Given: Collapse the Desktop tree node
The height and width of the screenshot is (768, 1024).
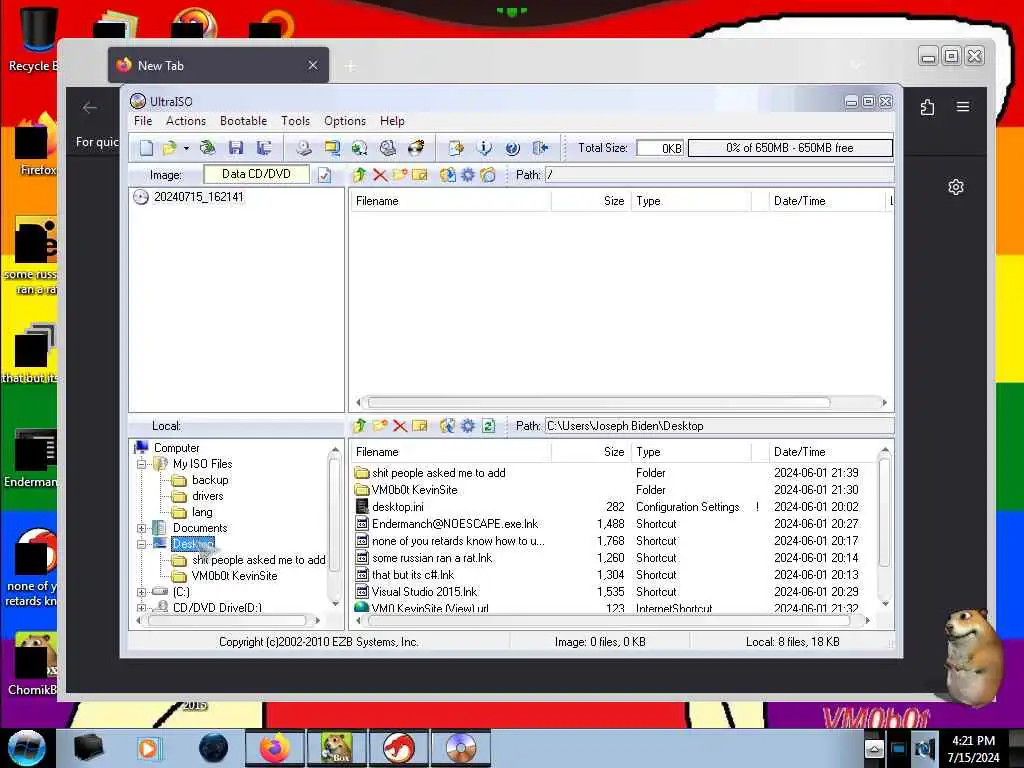Looking at the screenshot, I should (x=141, y=544).
